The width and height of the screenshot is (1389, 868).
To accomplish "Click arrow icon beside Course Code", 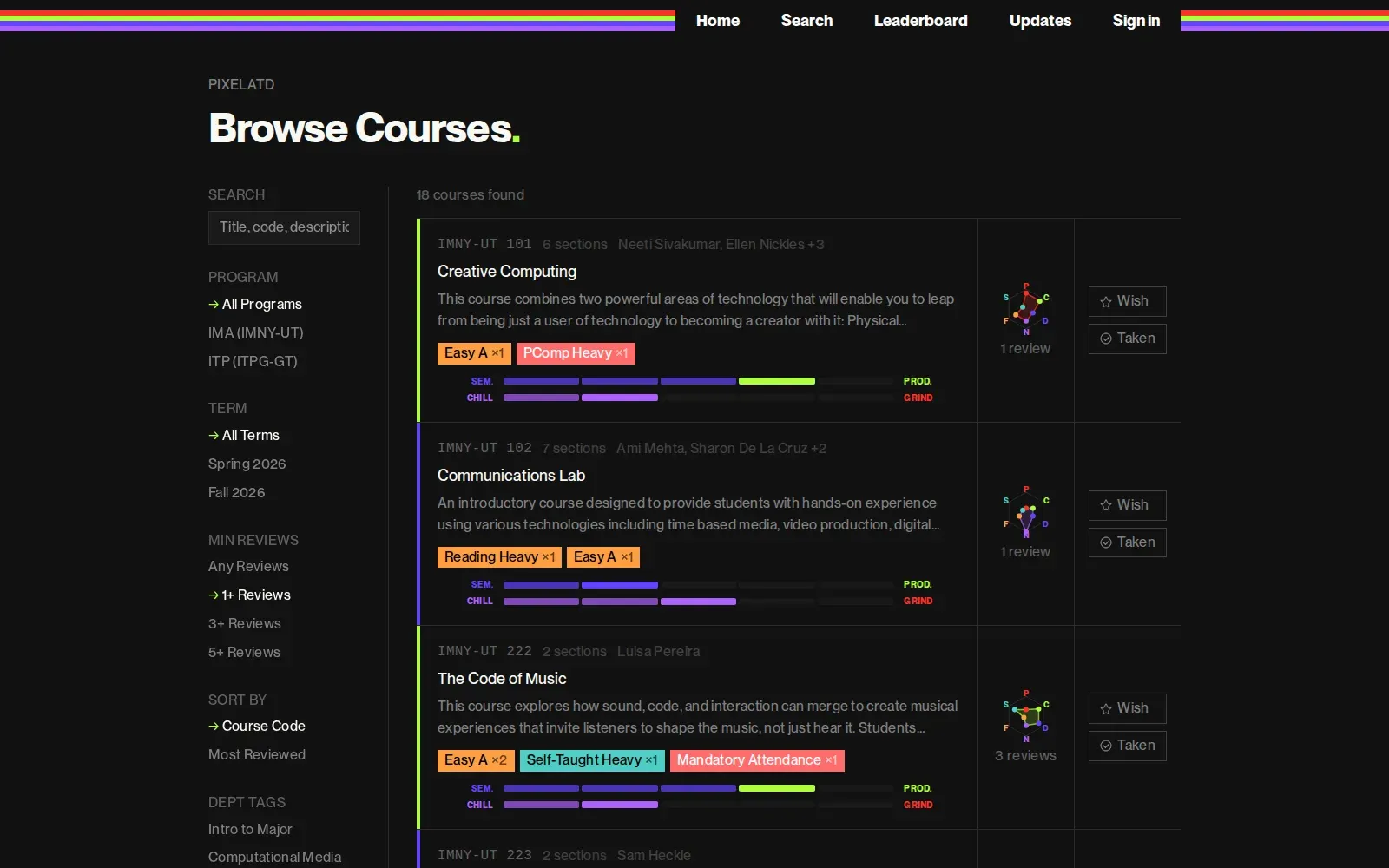I will point(214,726).
